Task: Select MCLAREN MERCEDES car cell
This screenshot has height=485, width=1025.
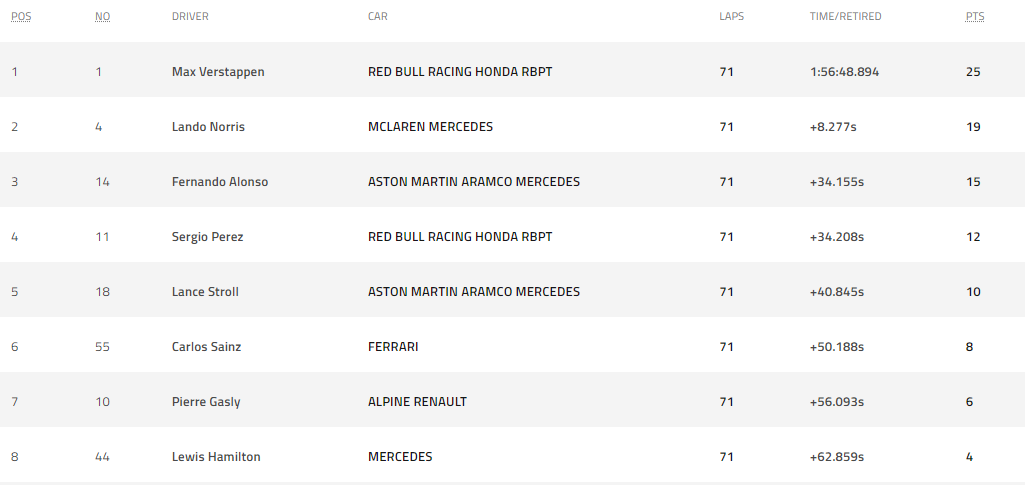Action: tap(431, 127)
